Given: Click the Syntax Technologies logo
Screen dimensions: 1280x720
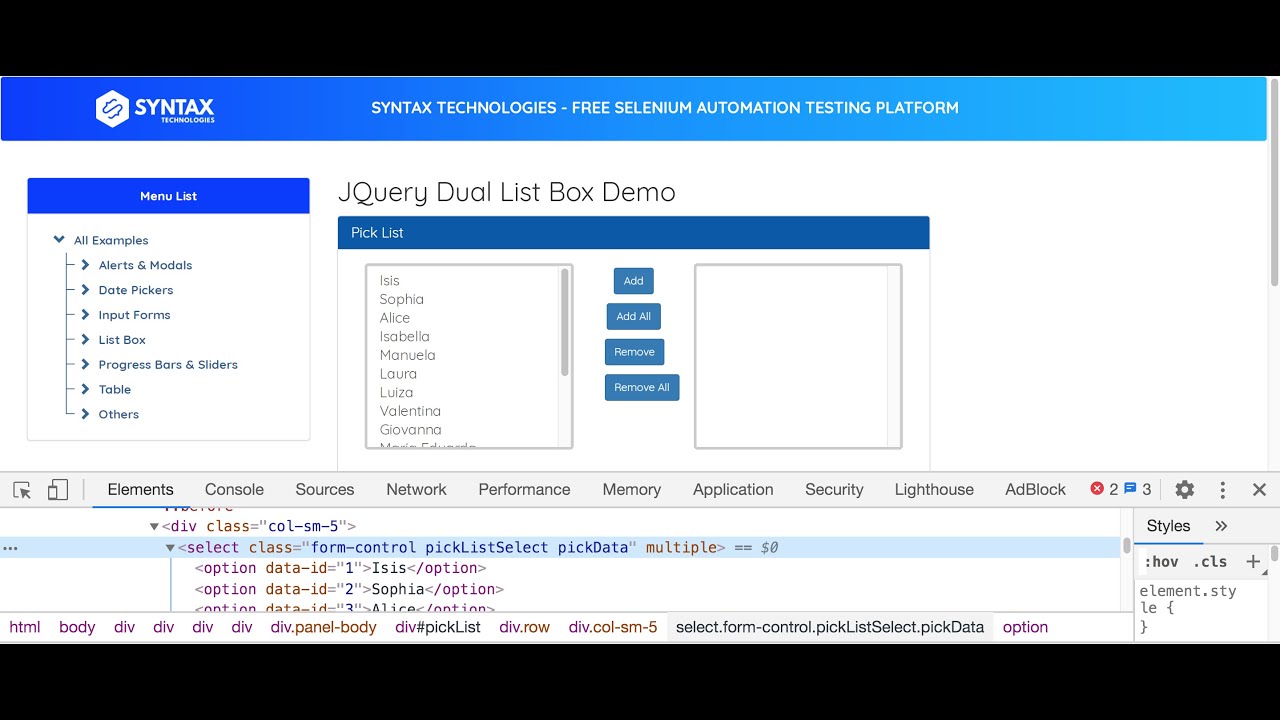Looking at the screenshot, I should pos(155,108).
